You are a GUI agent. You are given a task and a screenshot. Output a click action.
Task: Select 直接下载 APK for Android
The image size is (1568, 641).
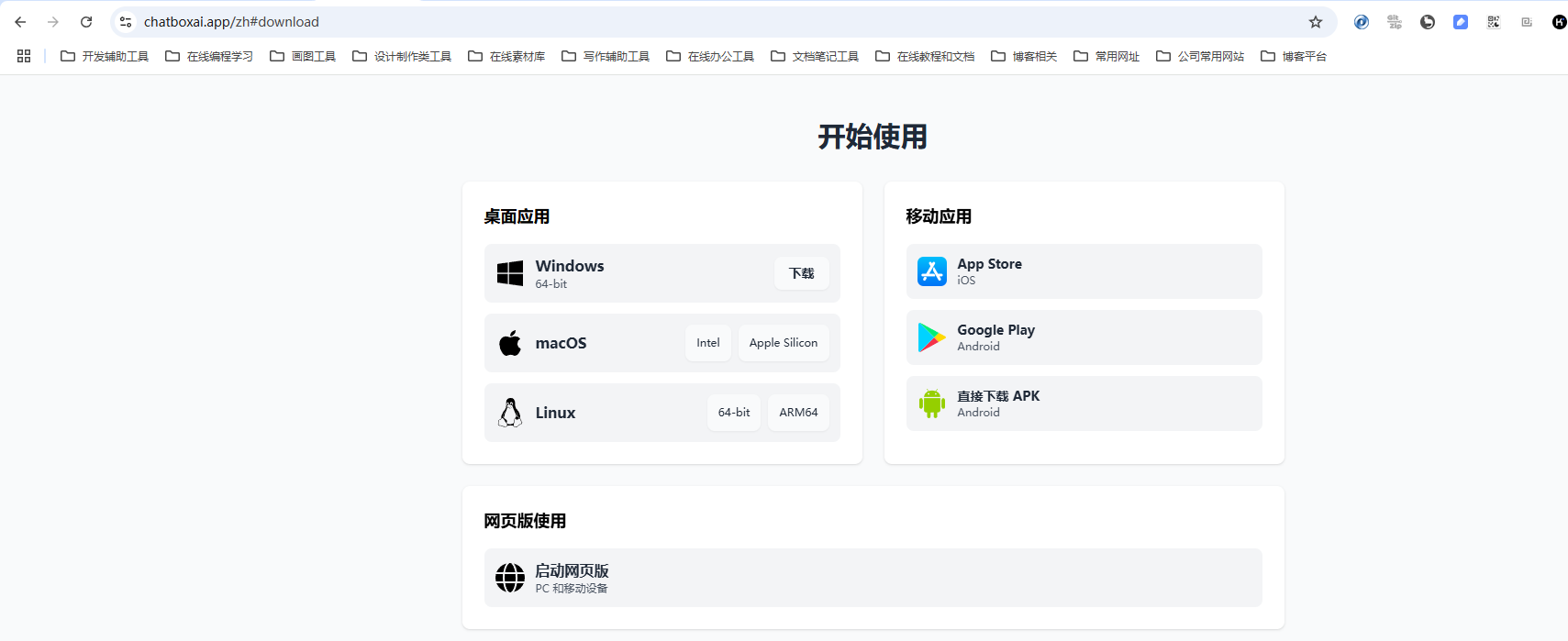(x=1084, y=403)
